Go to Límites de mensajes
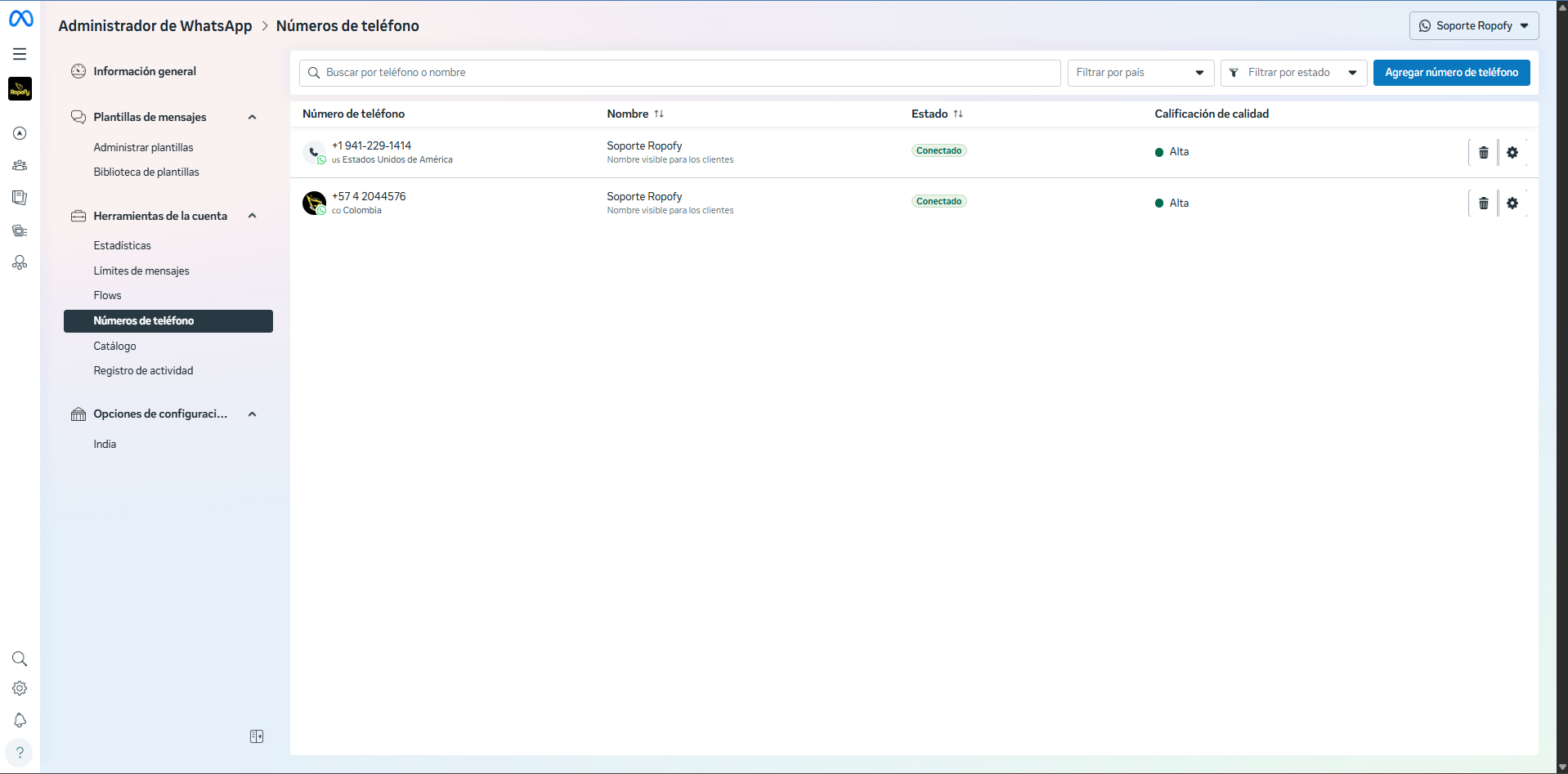 pyautogui.click(x=141, y=271)
